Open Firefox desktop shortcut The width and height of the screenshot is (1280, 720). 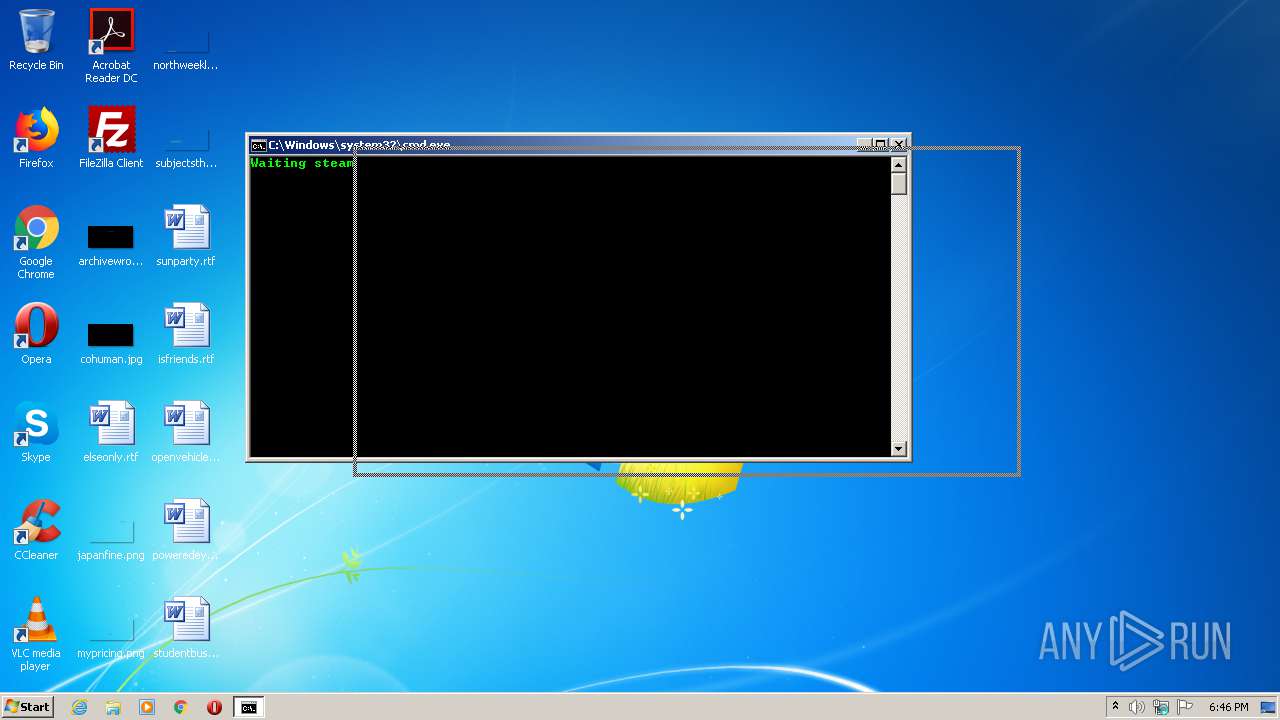click(36, 138)
